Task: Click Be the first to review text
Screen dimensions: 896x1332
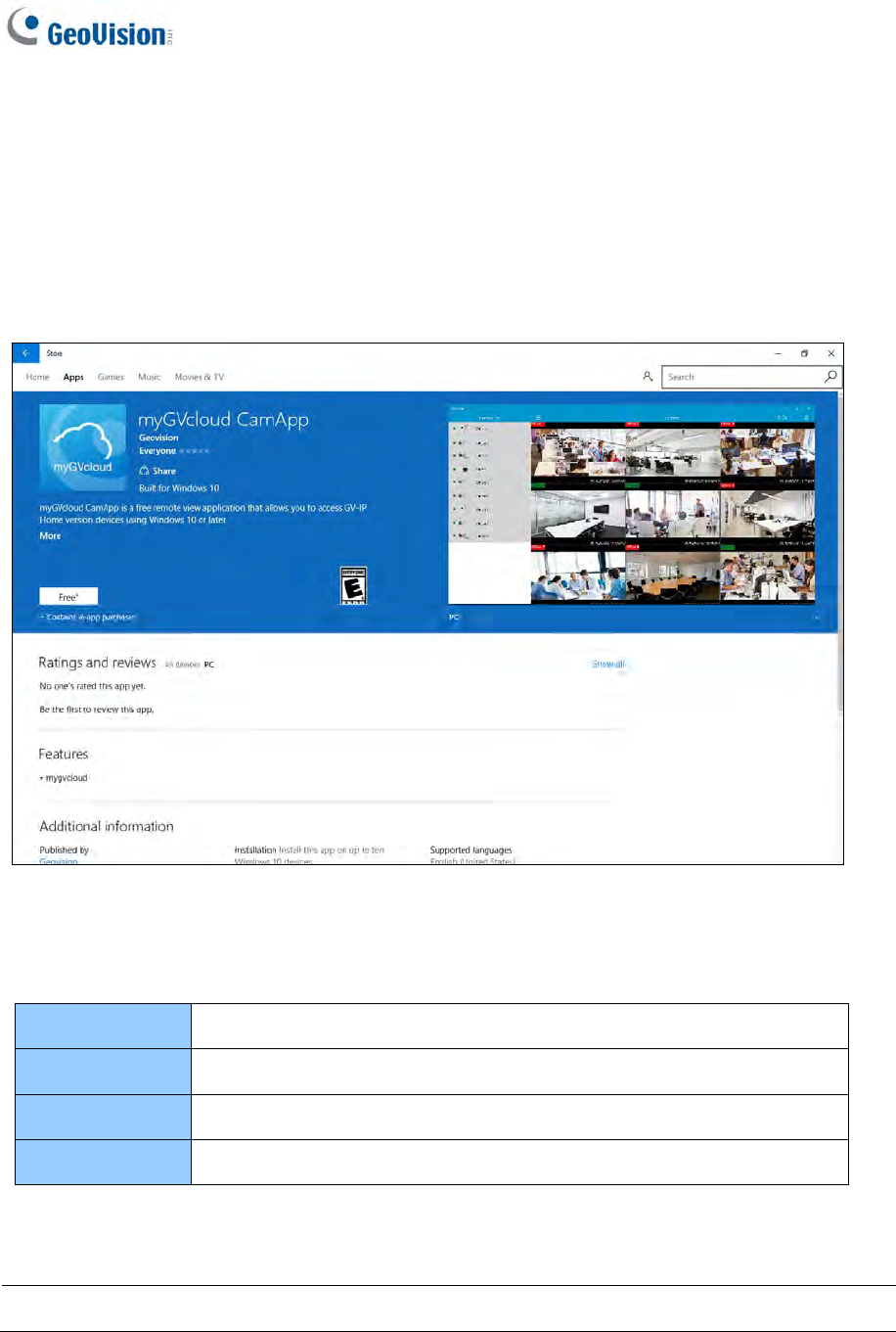Action: (96, 710)
